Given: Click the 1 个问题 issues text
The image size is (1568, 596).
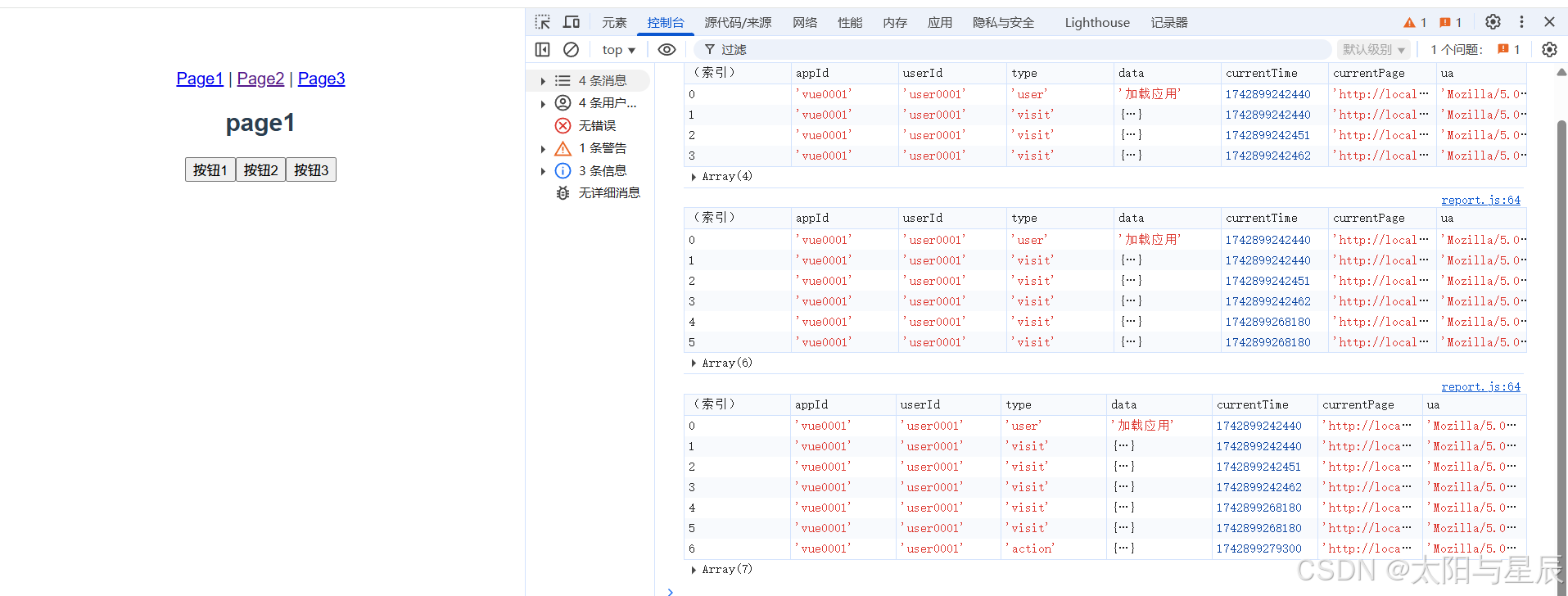Looking at the screenshot, I should [1457, 49].
